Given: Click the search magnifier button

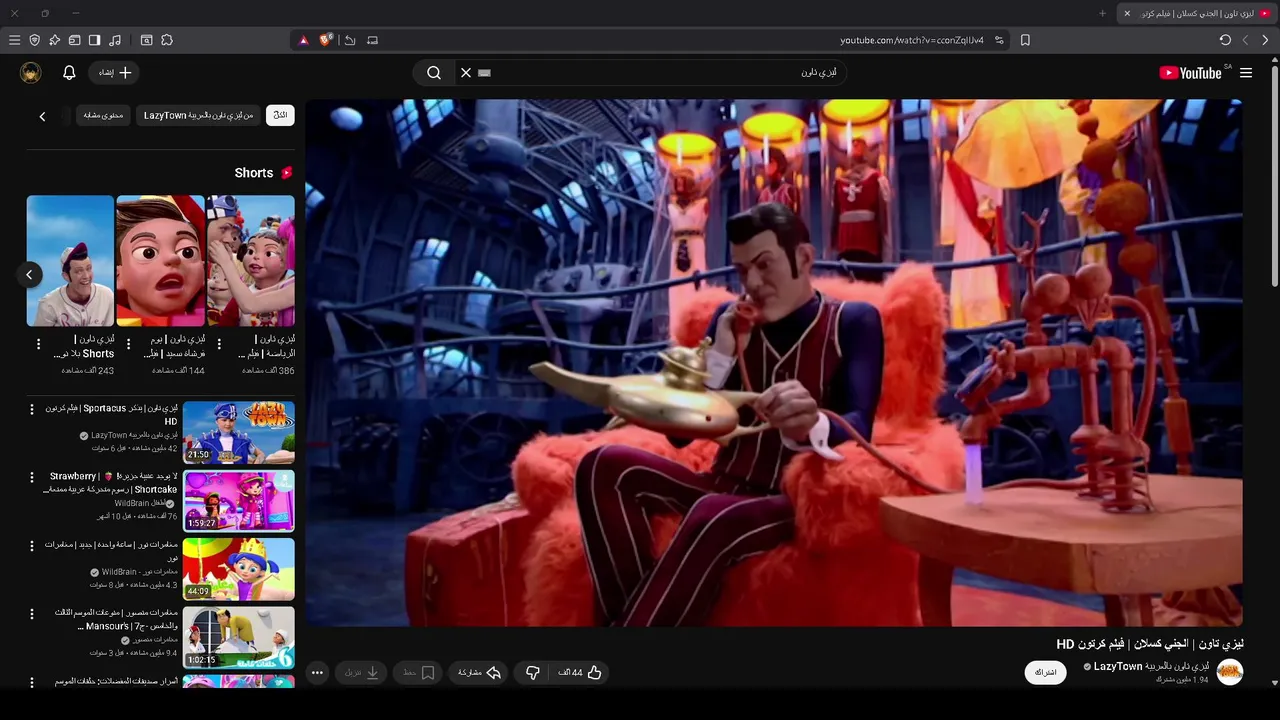Looking at the screenshot, I should [434, 72].
